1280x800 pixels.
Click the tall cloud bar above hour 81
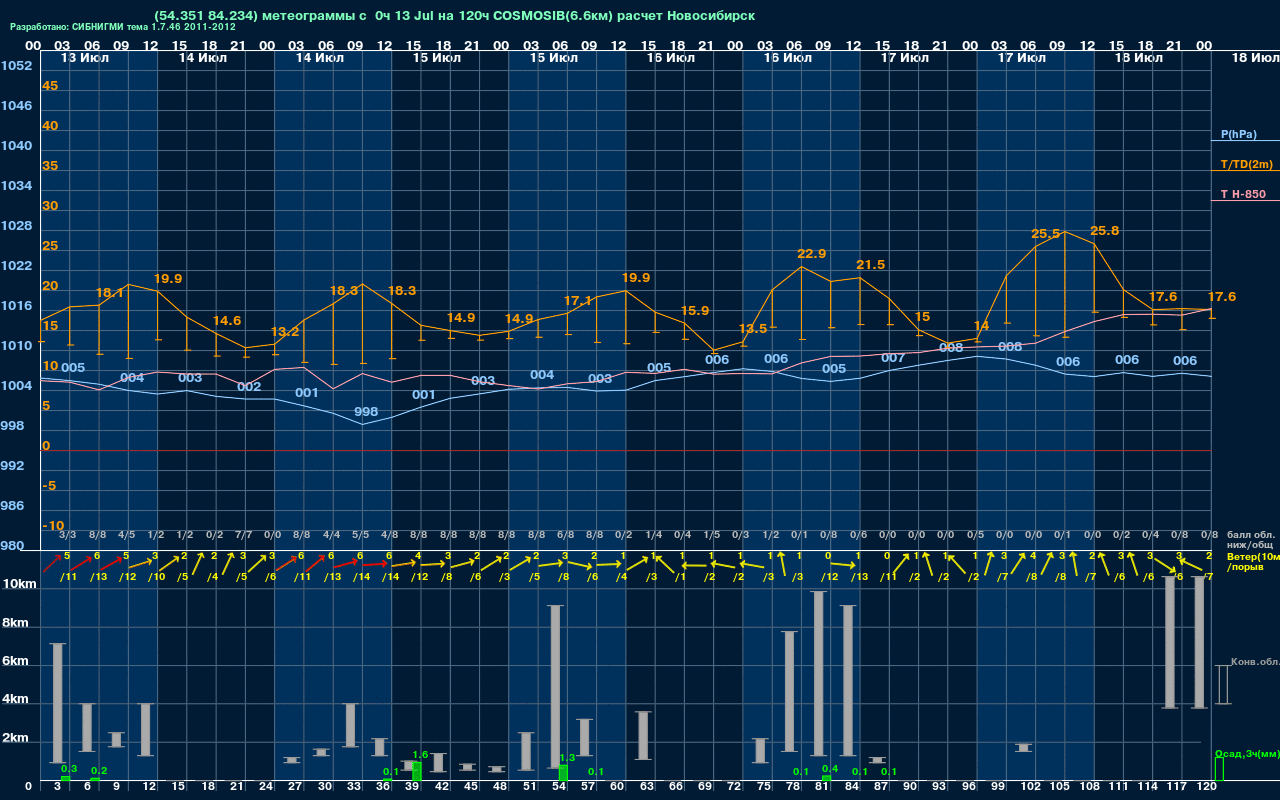(x=819, y=672)
